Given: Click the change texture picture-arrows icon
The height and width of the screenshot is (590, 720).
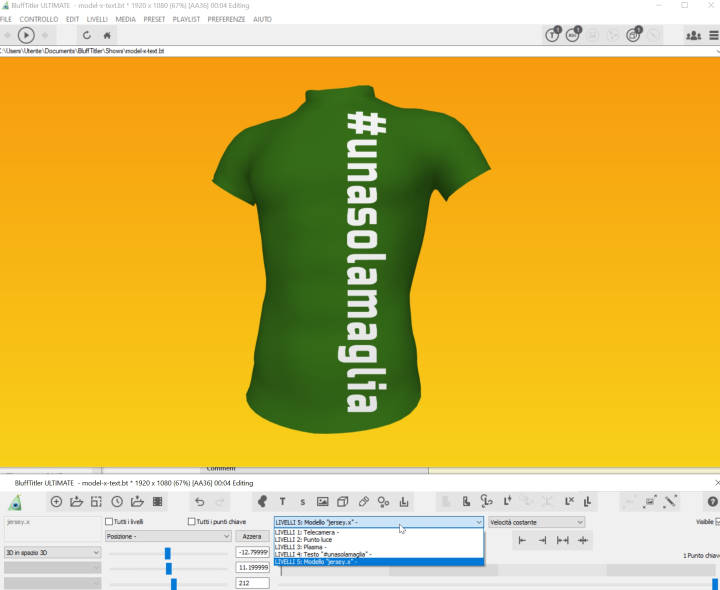Looking at the screenshot, I should pyautogui.click(x=650, y=501).
